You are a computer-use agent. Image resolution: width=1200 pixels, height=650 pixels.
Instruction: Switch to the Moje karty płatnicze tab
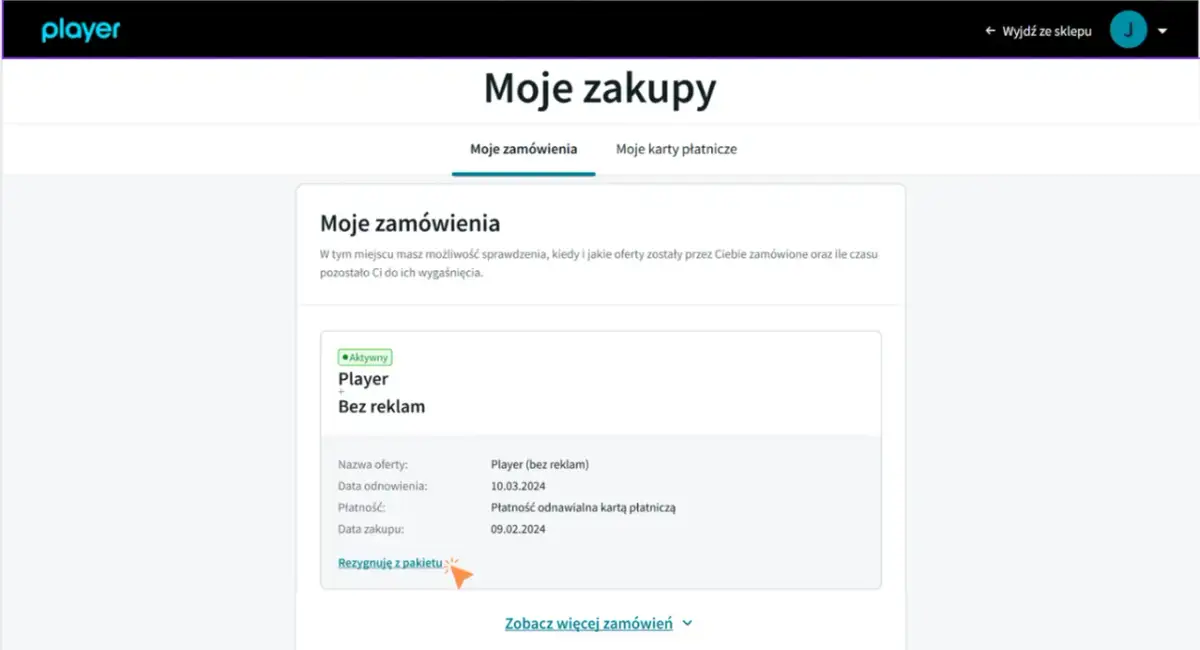click(676, 149)
